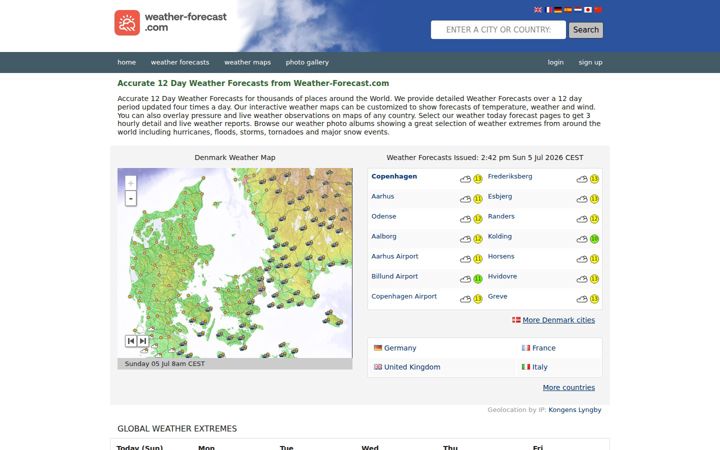Image resolution: width=720 pixels, height=450 pixels.
Task: Click the yellow temperature circle for Horsens
Action: 595,259
